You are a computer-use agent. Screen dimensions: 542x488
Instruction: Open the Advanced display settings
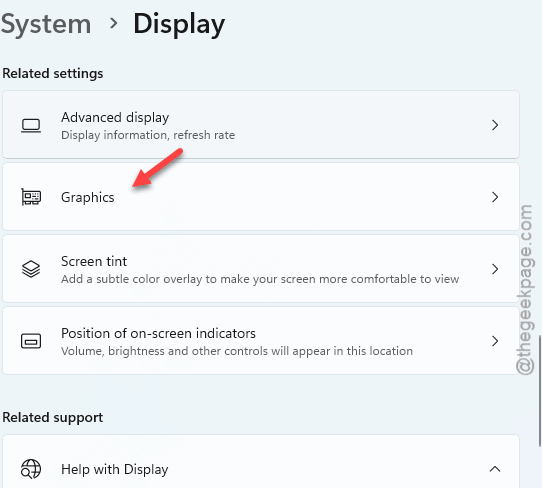[x=261, y=125]
